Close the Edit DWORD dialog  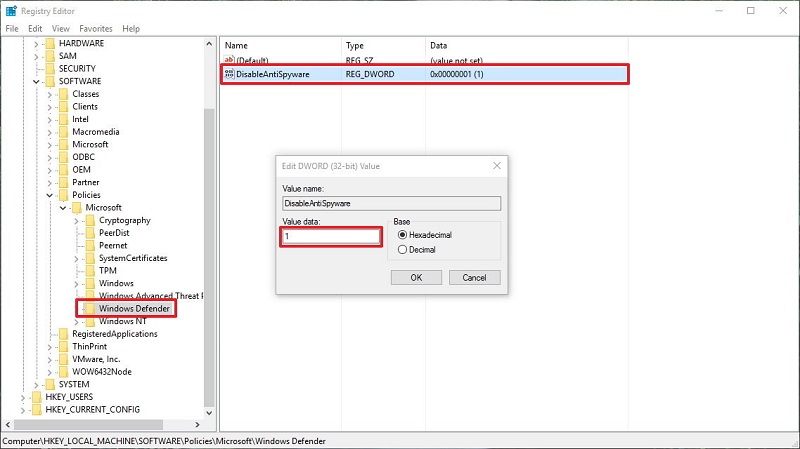click(496, 166)
